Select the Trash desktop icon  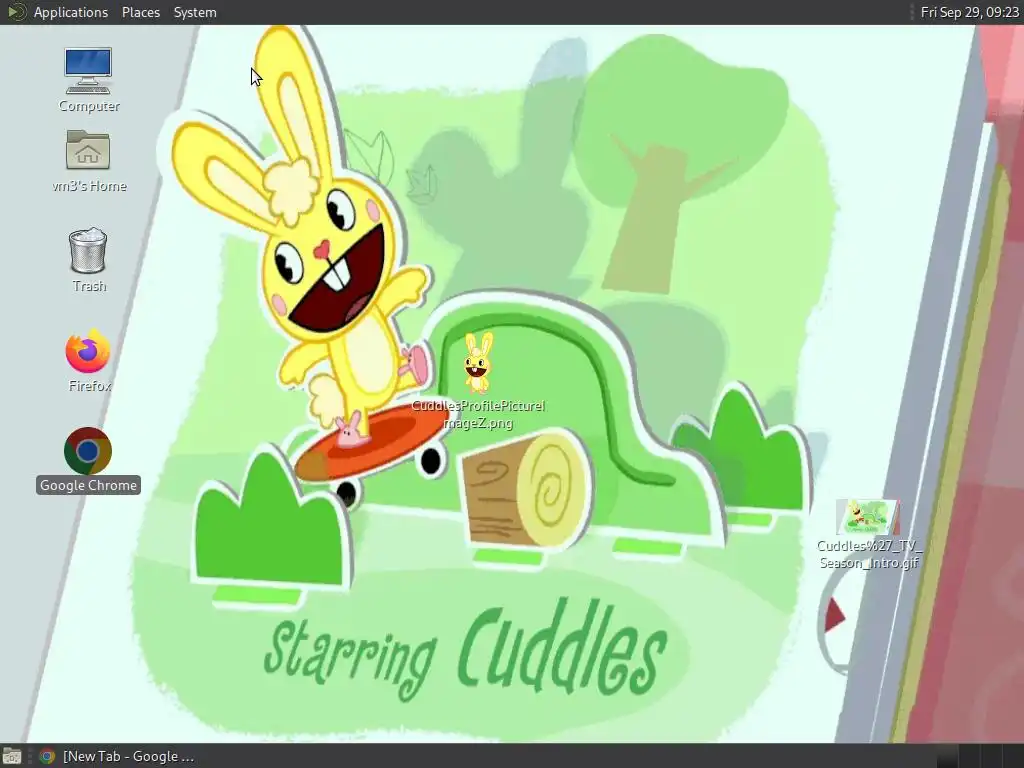(x=88, y=250)
